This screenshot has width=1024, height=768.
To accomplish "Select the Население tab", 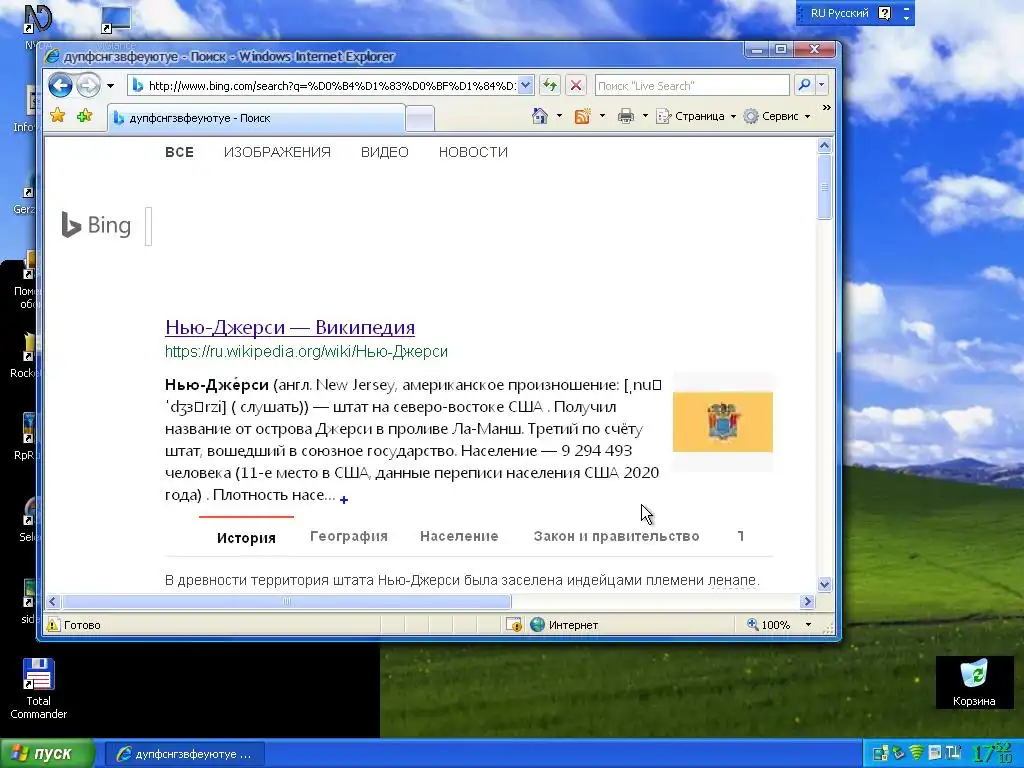I will point(459,536).
